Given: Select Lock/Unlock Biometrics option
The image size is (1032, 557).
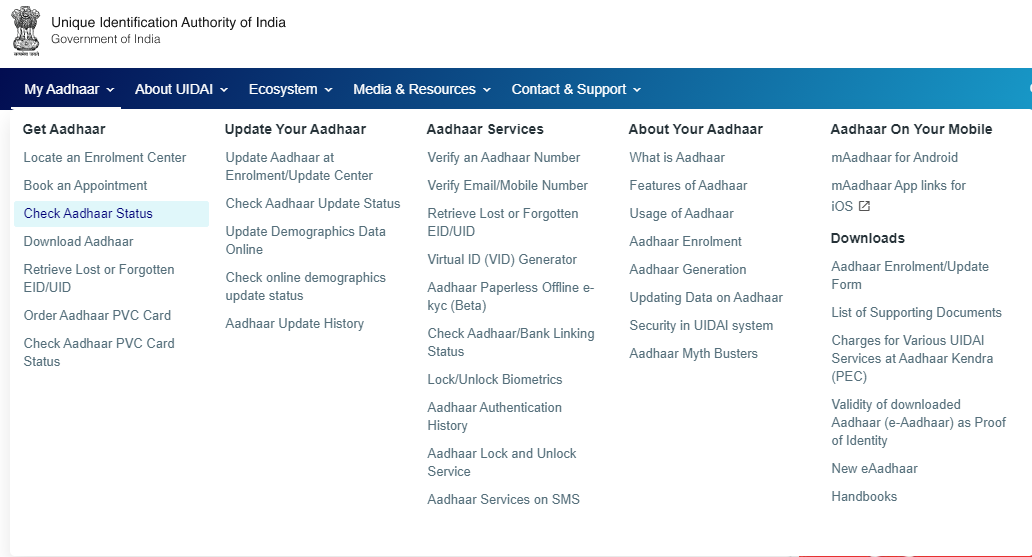Looking at the screenshot, I should (x=495, y=379).
